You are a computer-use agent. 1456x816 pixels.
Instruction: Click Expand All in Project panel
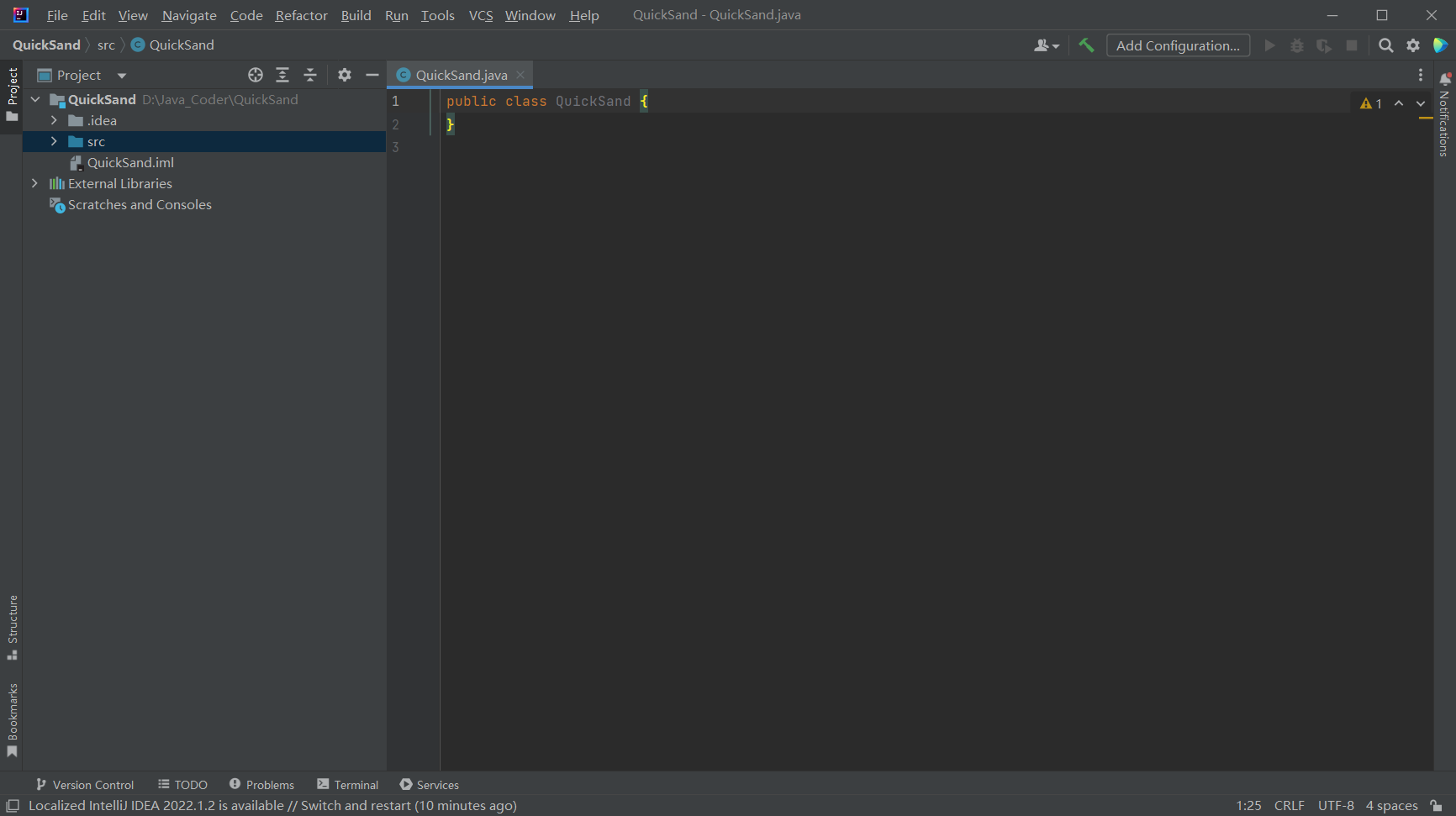[x=282, y=75]
